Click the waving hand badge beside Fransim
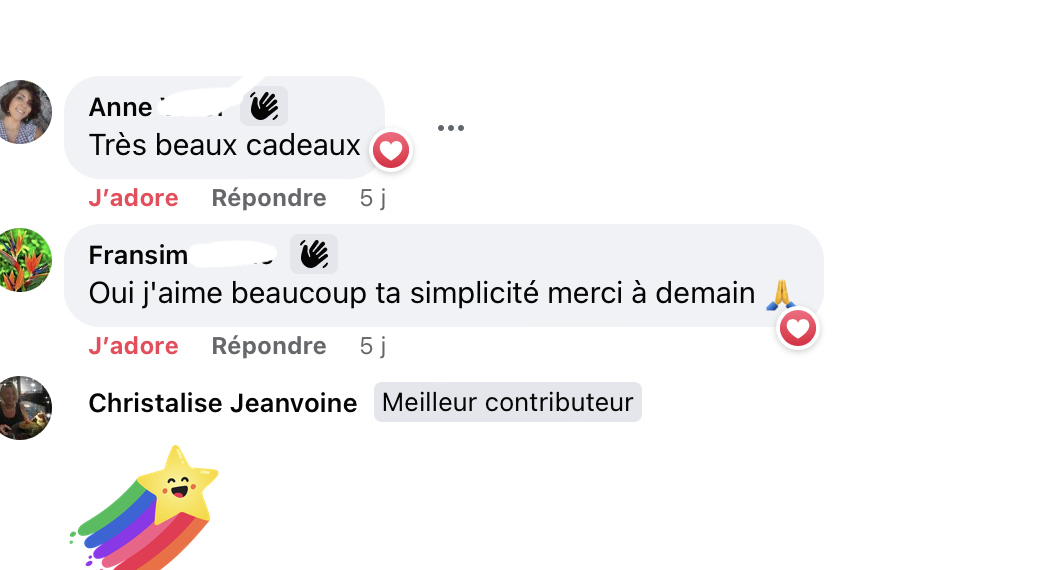The image size is (1060, 570). pyautogui.click(x=314, y=255)
